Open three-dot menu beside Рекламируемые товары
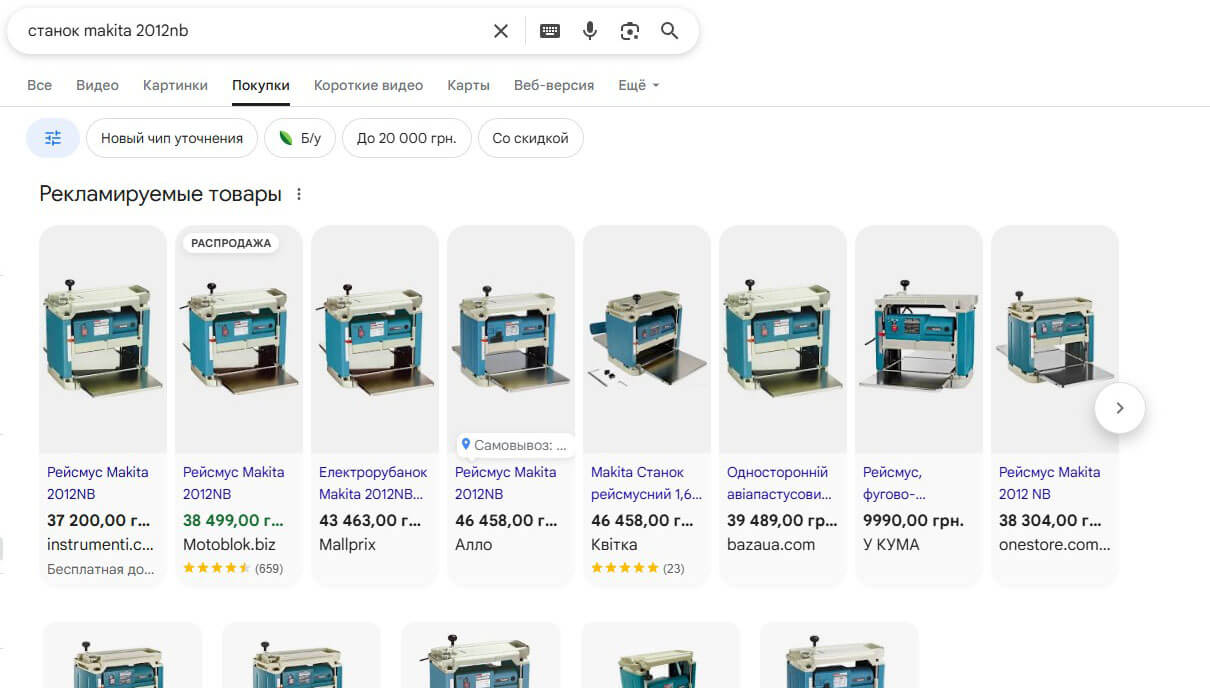1210x688 pixels. [299, 195]
